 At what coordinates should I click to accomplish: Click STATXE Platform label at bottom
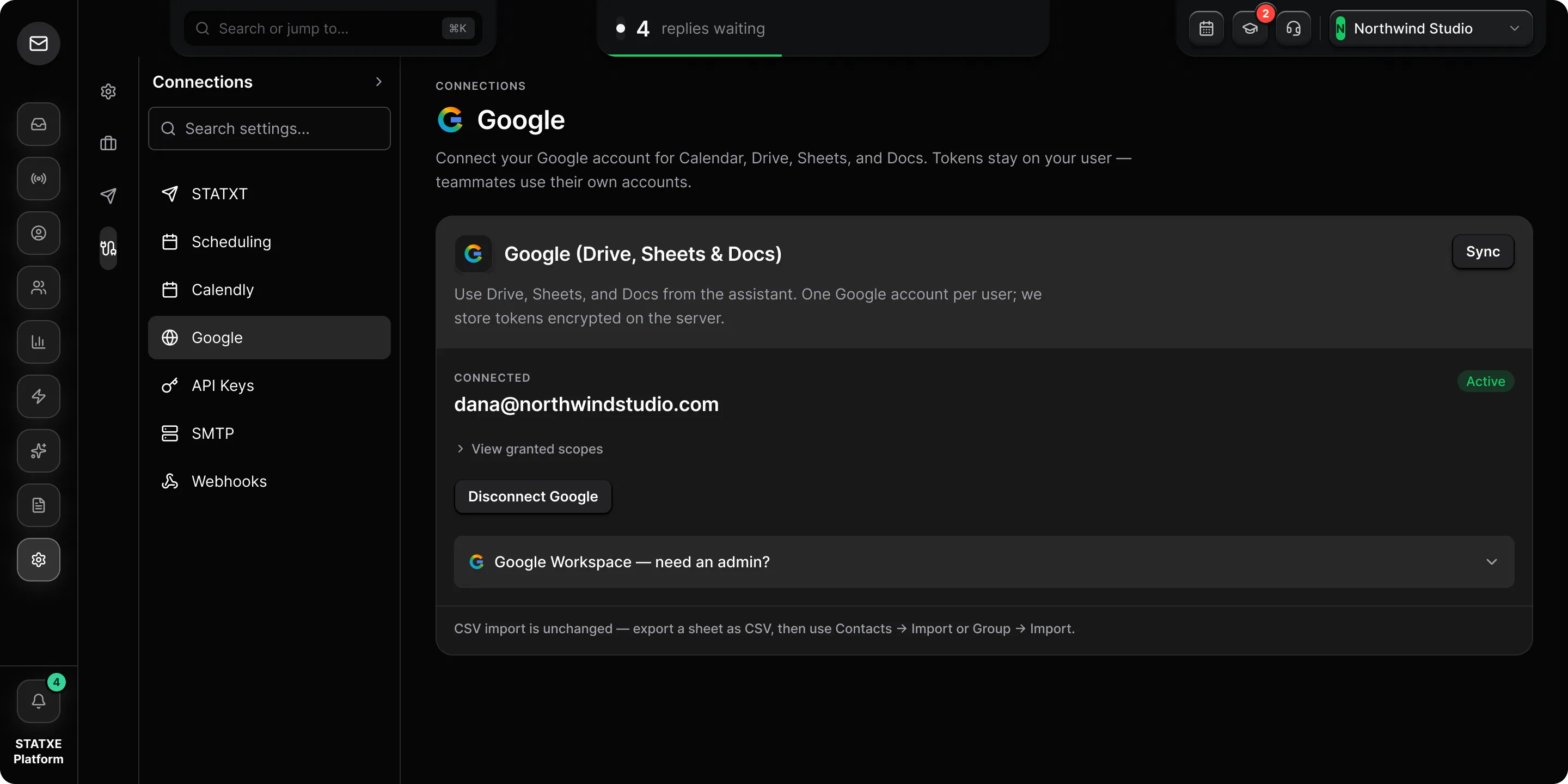click(x=38, y=751)
